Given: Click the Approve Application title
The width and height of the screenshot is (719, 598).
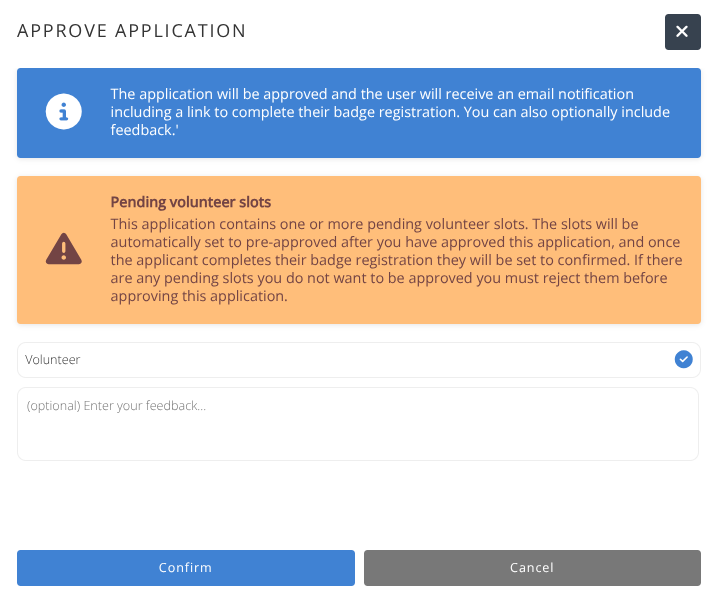Looking at the screenshot, I should pyautogui.click(x=132, y=31).
